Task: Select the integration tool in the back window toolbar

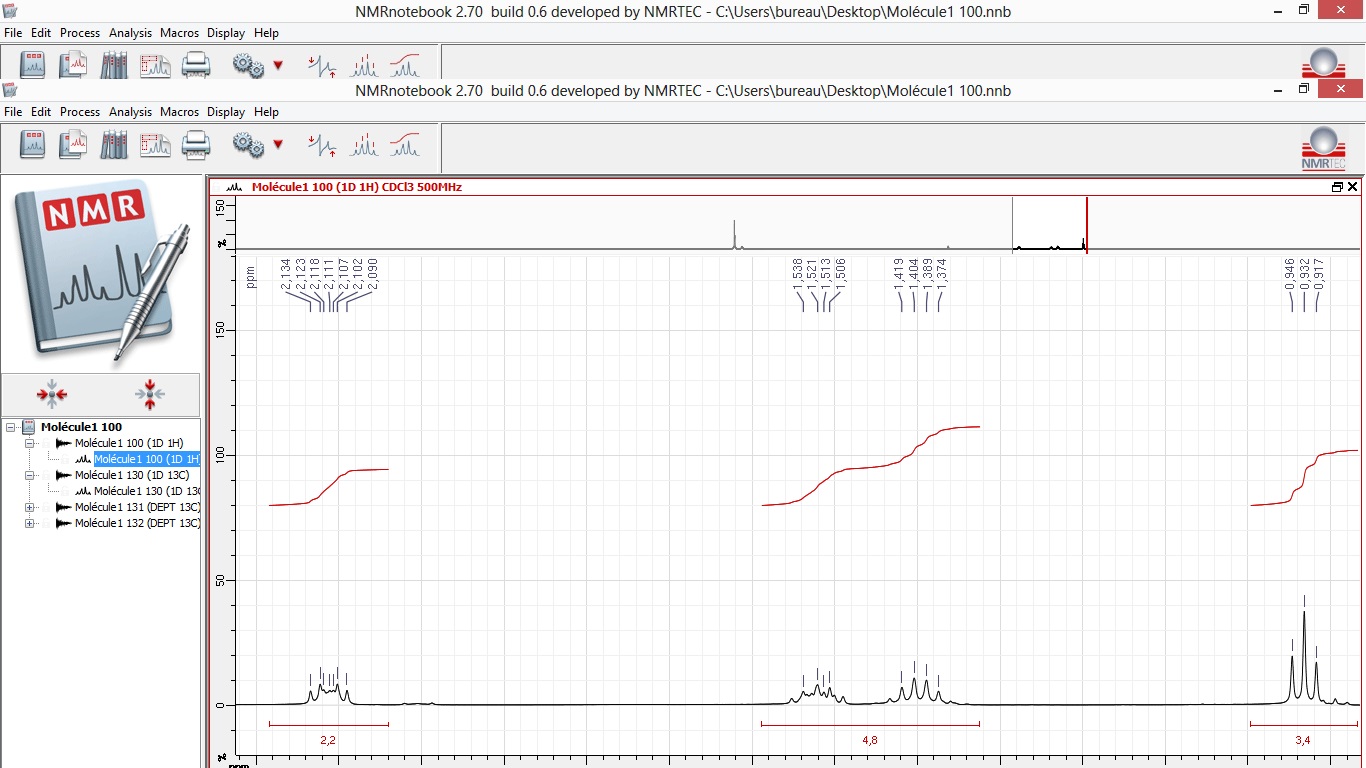Action: tap(405, 66)
